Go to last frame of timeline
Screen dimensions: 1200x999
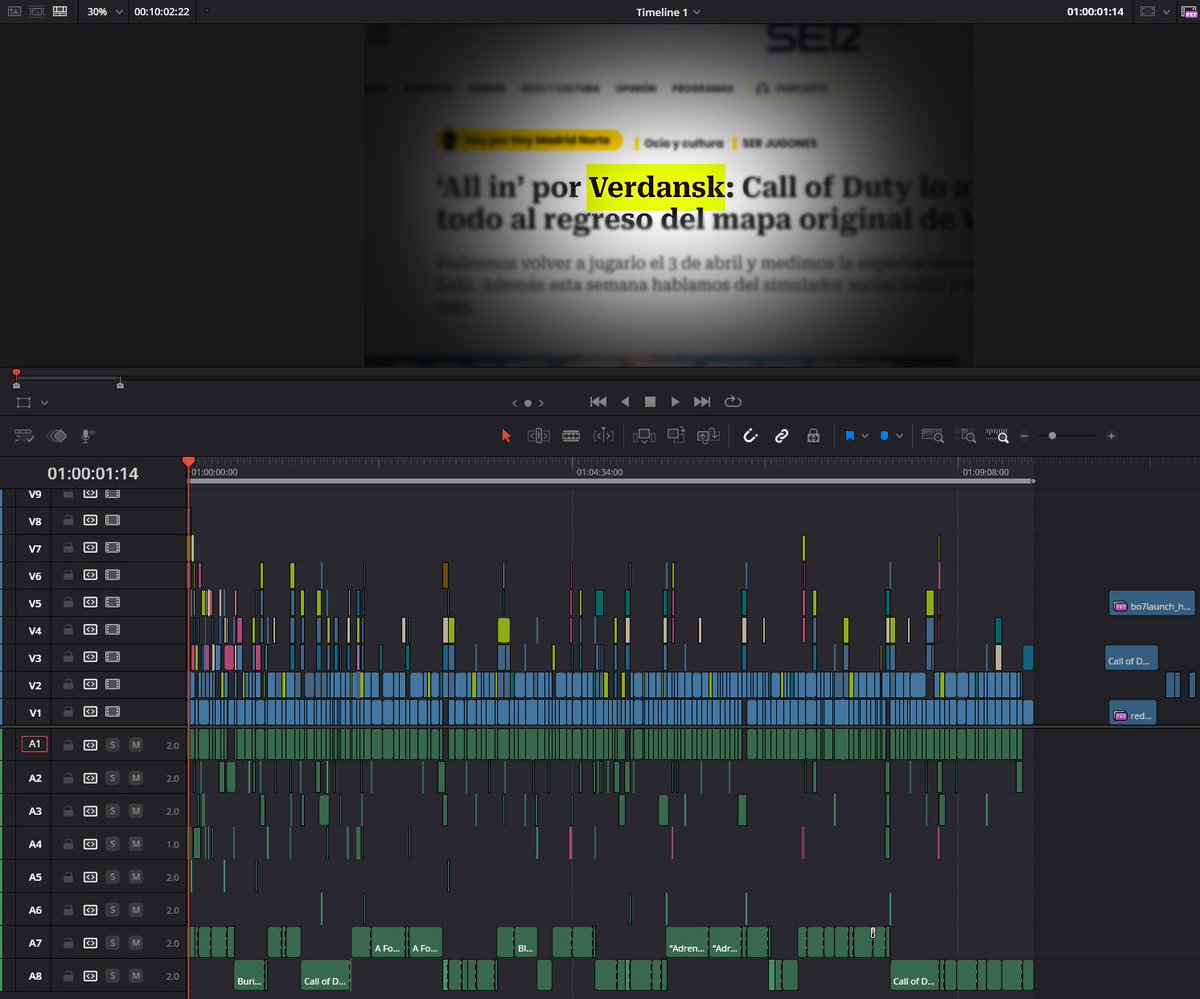(x=702, y=402)
